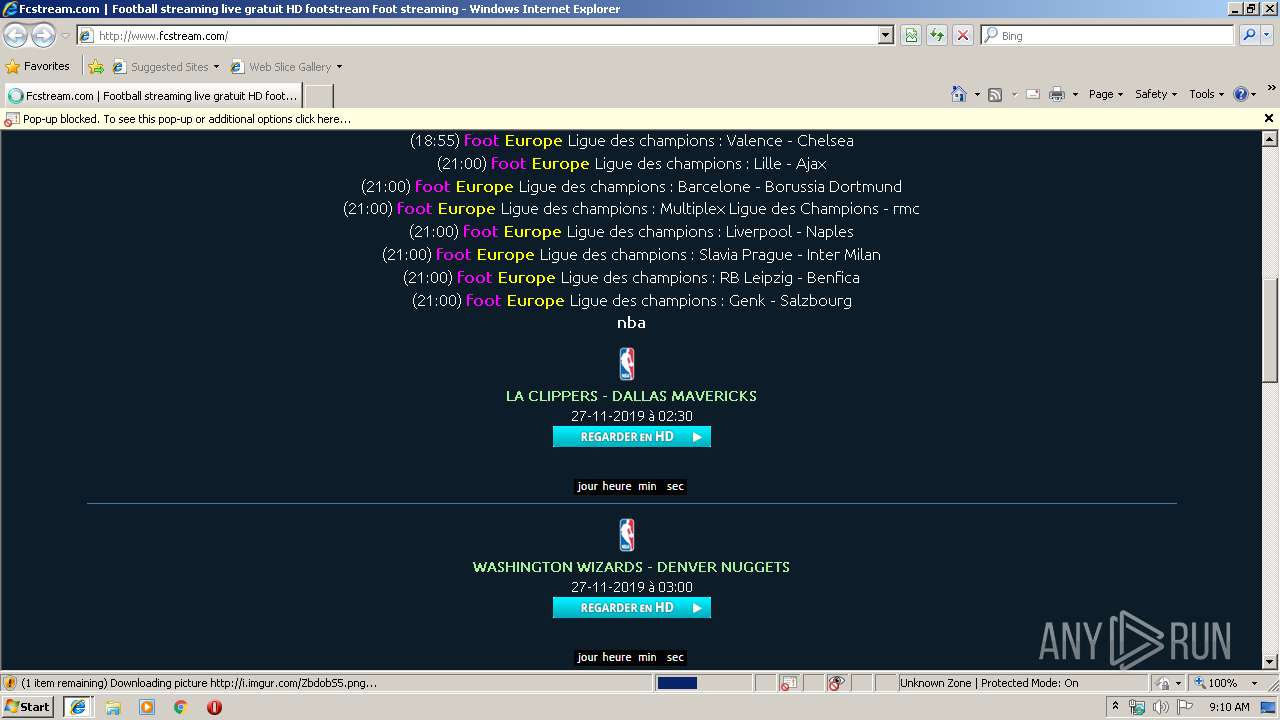1280x720 pixels.
Task: Open the recent pages dropdown next to Forward
Action: [65, 36]
